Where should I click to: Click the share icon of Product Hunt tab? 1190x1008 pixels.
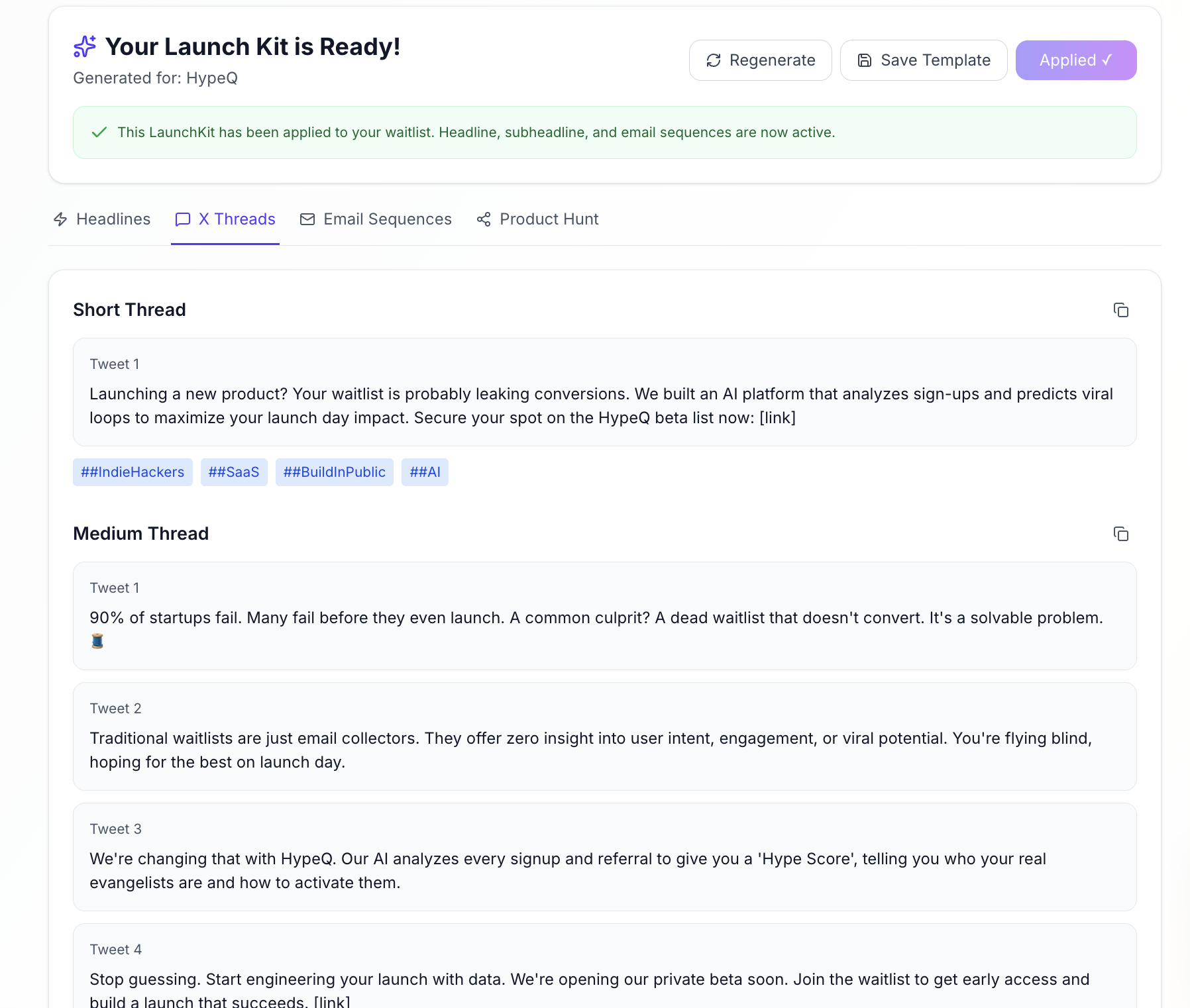coord(484,219)
